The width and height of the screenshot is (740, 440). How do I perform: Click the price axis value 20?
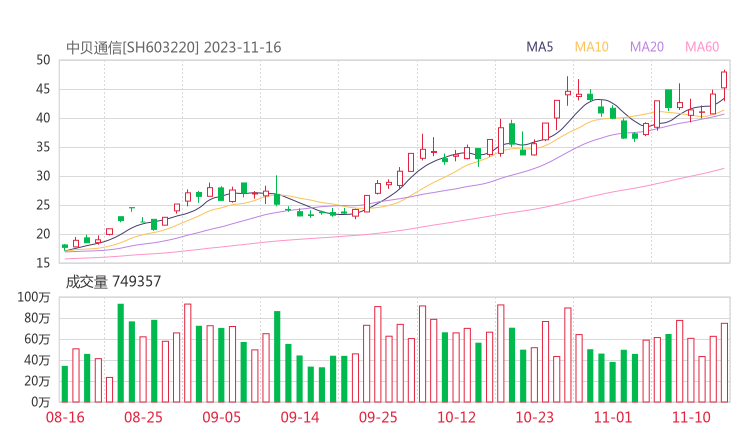(43, 234)
